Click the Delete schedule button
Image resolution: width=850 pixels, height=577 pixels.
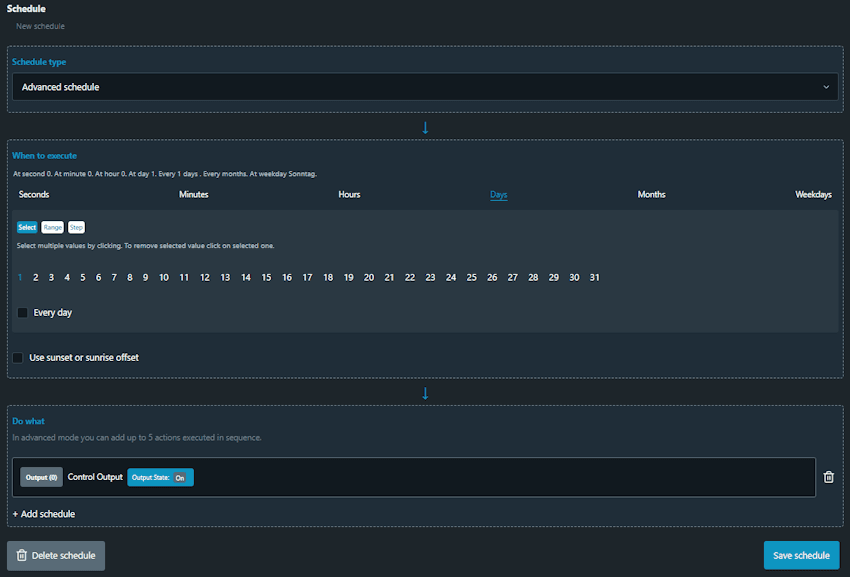pyautogui.click(x=56, y=555)
